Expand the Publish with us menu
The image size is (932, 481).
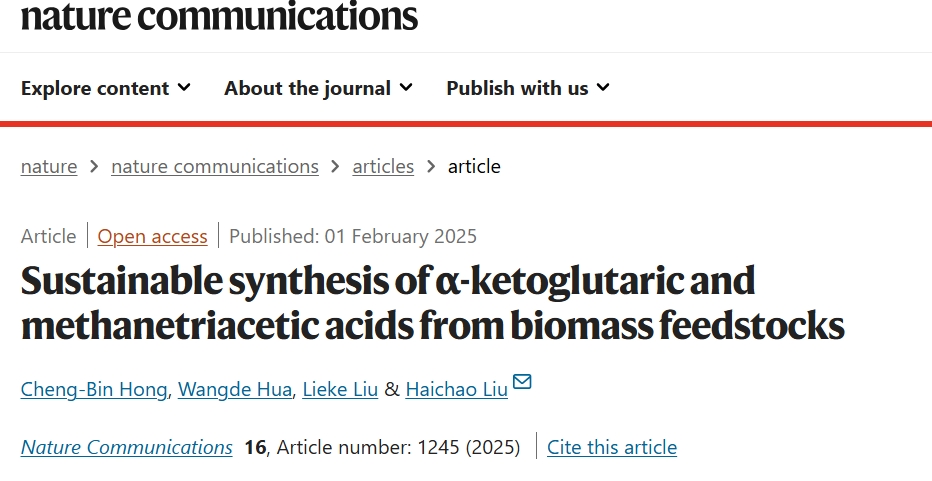[x=528, y=88]
